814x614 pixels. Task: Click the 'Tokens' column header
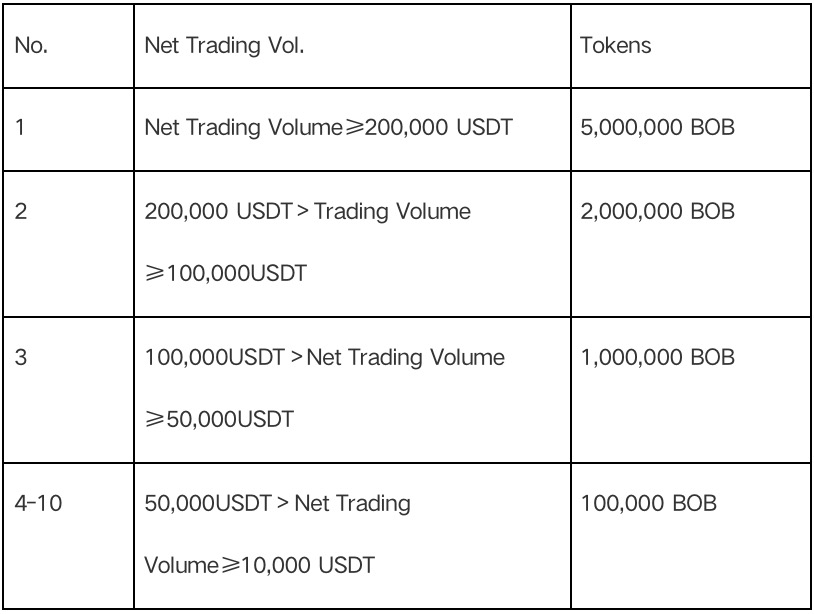point(690,46)
